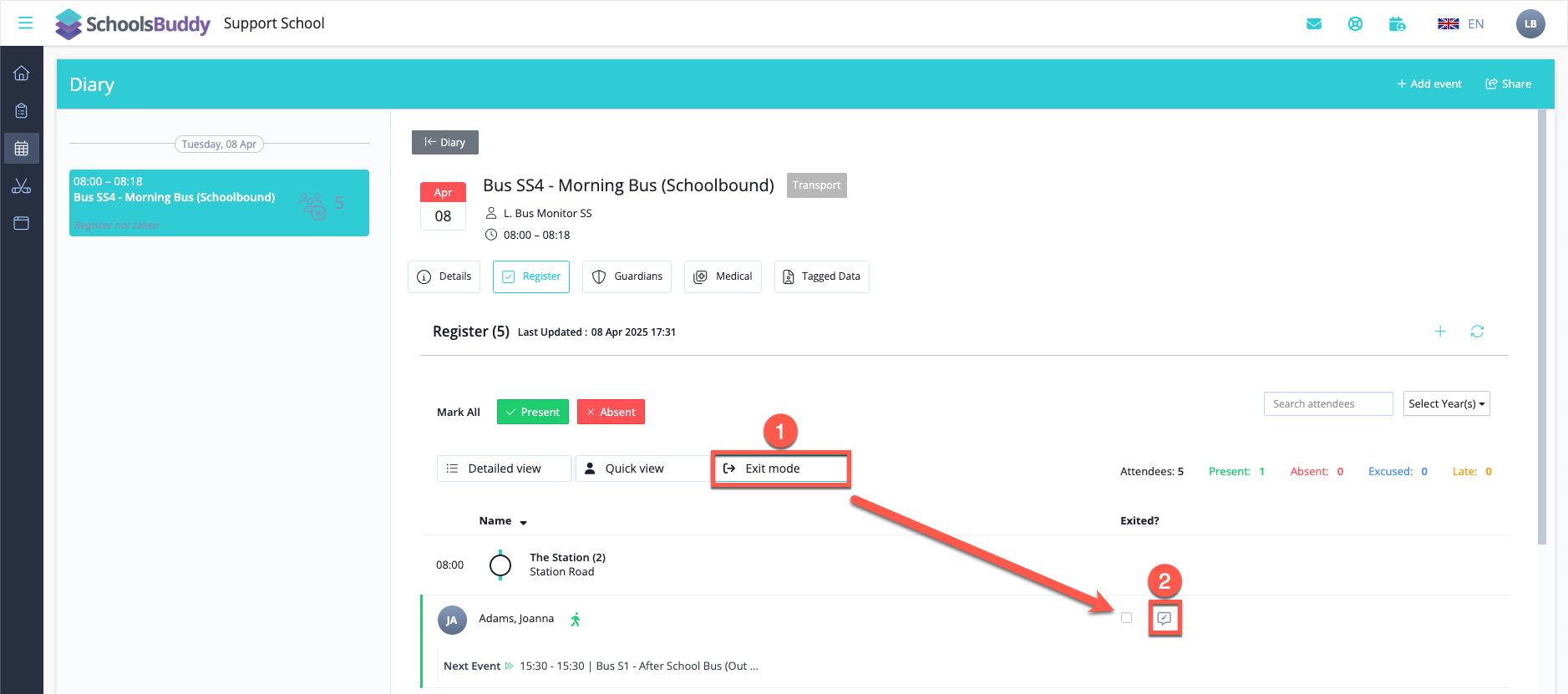This screenshot has width=1568, height=694.
Task: Select the Detailed view mode
Action: [x=504, y=469]
